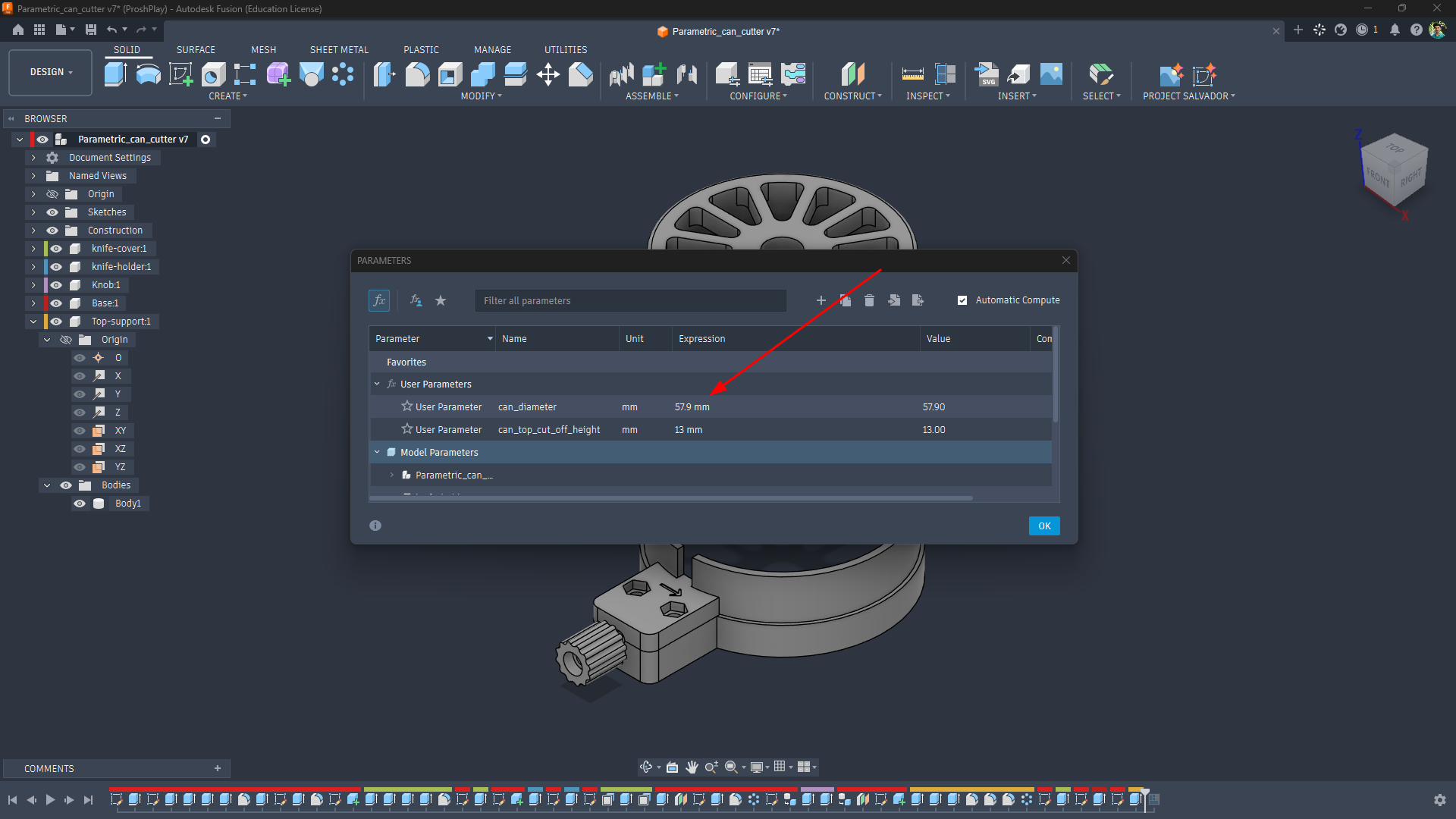The width and height of the screenshot is (1456, 819).
Task: Click the Move/Copy tool icon
Action: point(548,74)
